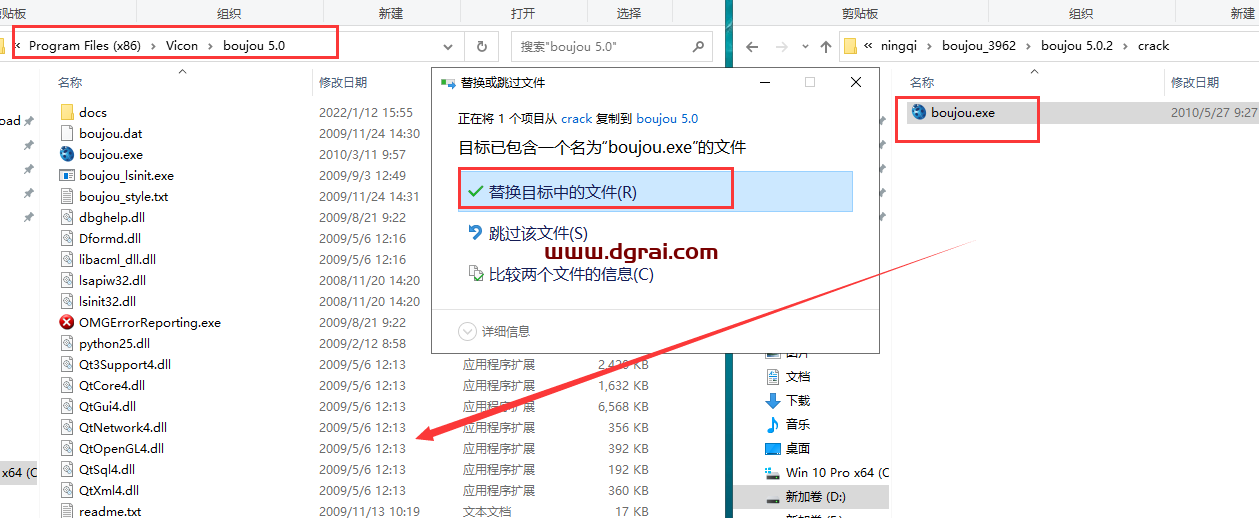Select the QtSql4.dll file name
The height and width of the screenshot is (518, 1259).
pos(107,469)
